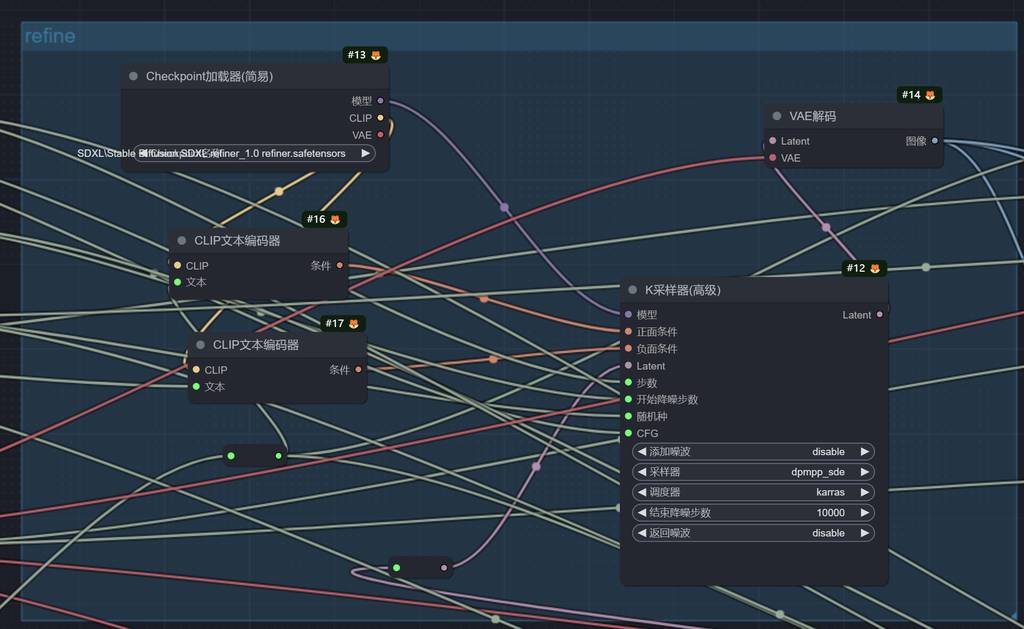Click the Latent output port on K采样器
Viewport: 1024px width, 629px height.
tap(880, 315)
